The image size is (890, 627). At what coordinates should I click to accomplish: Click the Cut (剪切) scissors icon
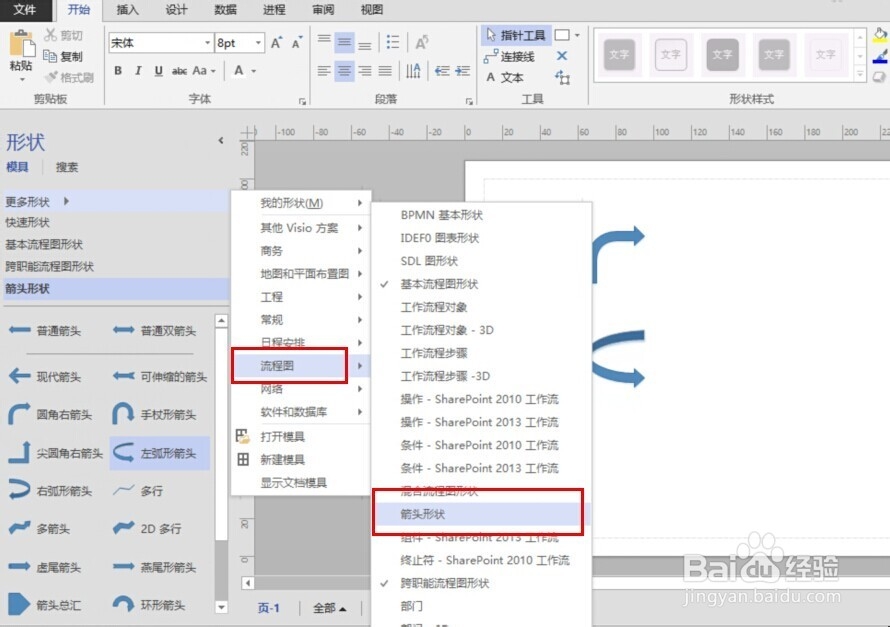51,35
